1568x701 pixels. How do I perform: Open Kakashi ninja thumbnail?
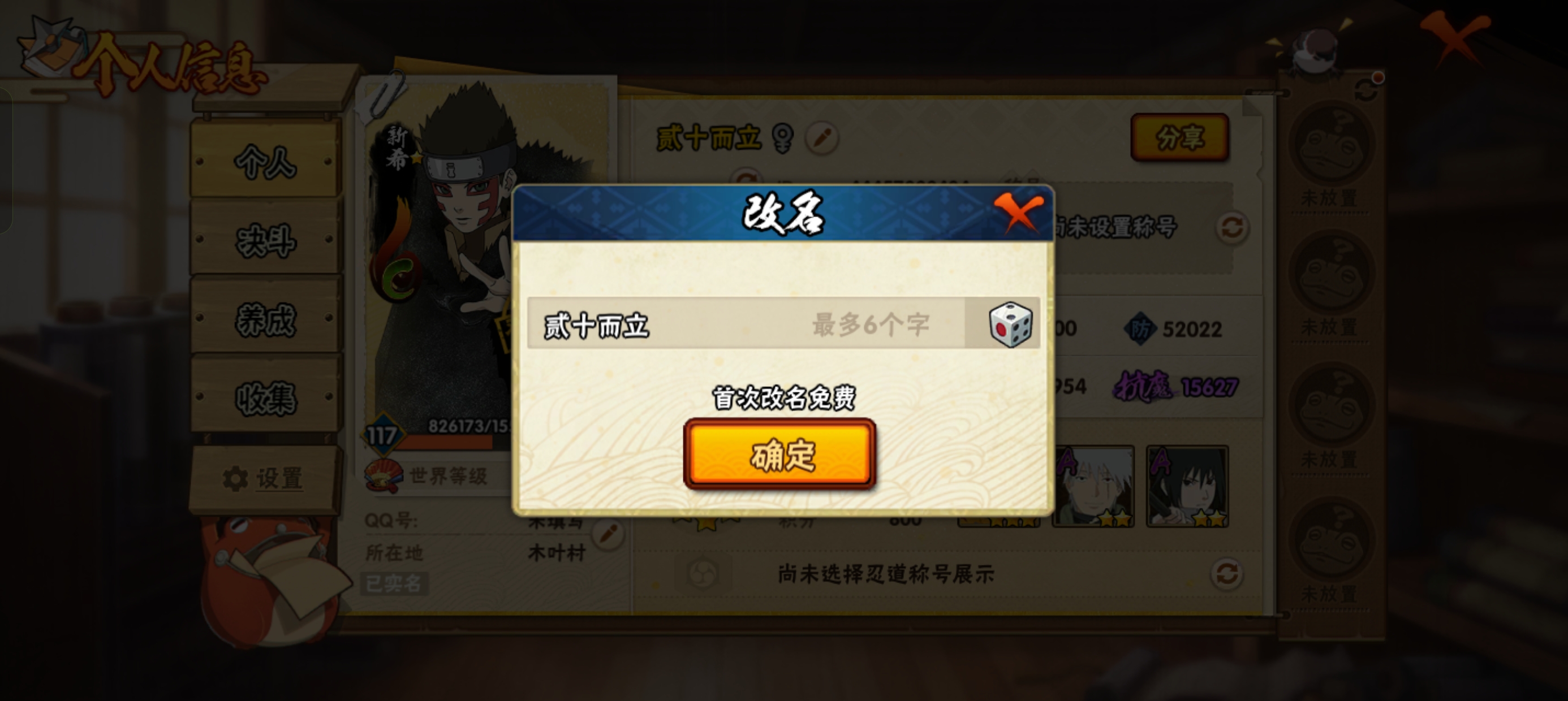1093,486
